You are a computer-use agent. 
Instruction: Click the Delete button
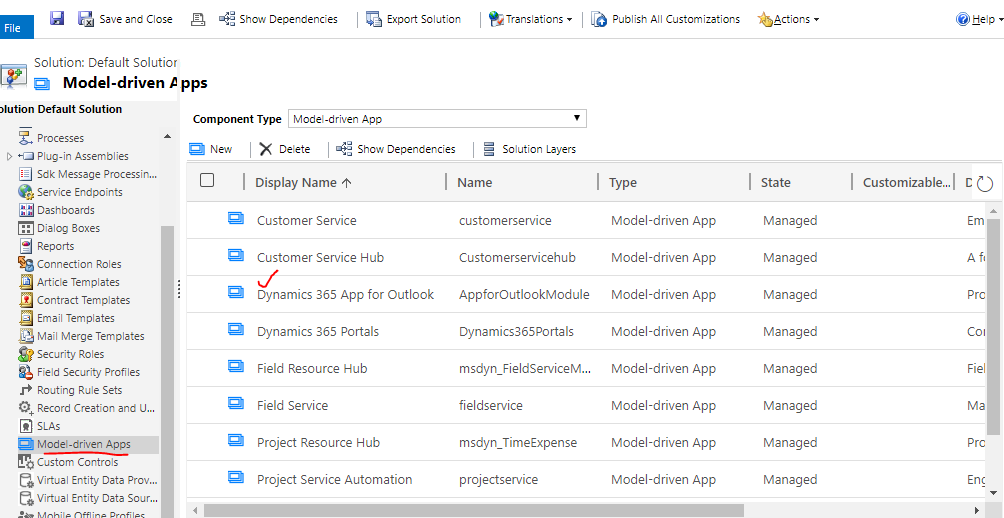tap(285, 149)
